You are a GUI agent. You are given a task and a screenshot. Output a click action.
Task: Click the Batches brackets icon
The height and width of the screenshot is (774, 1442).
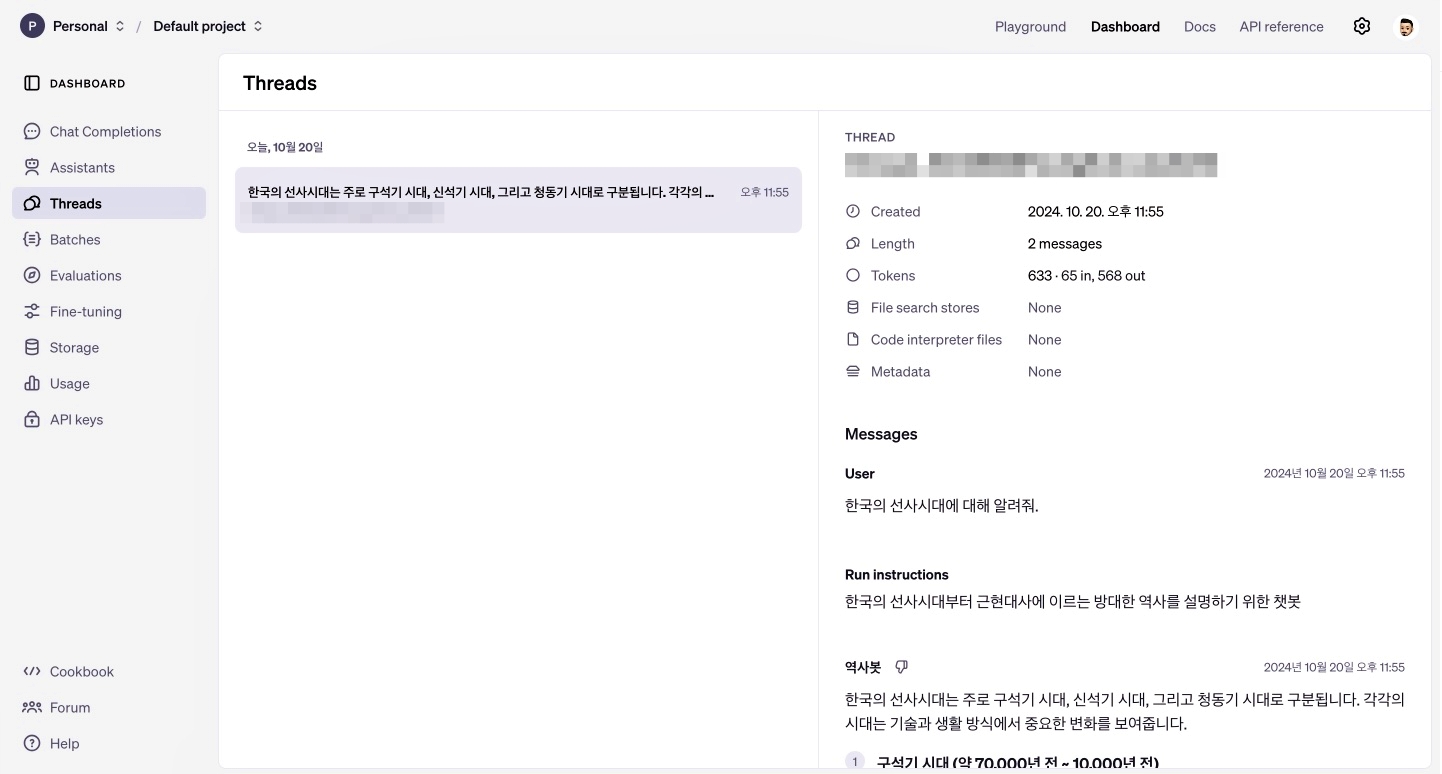point(32,239)
